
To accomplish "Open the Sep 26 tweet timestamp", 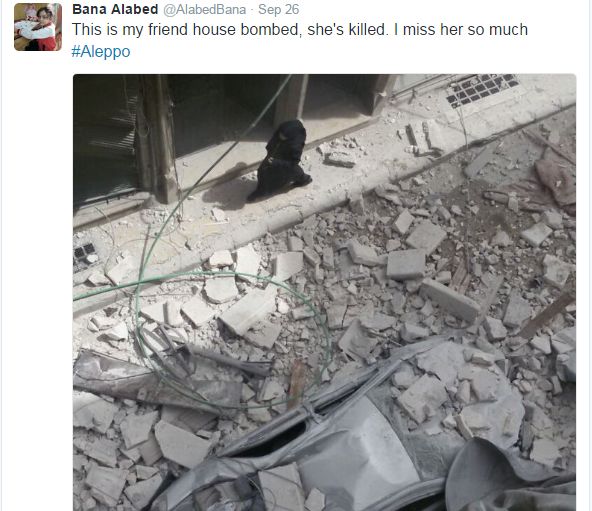I will 279,9.
